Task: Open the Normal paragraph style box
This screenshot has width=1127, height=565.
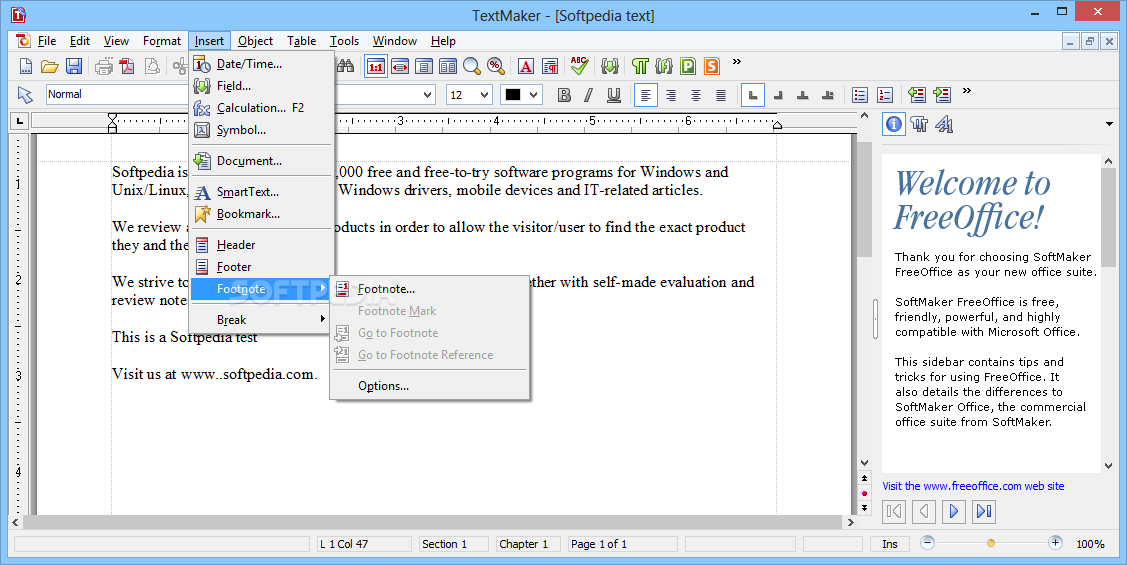Action: 115,94
